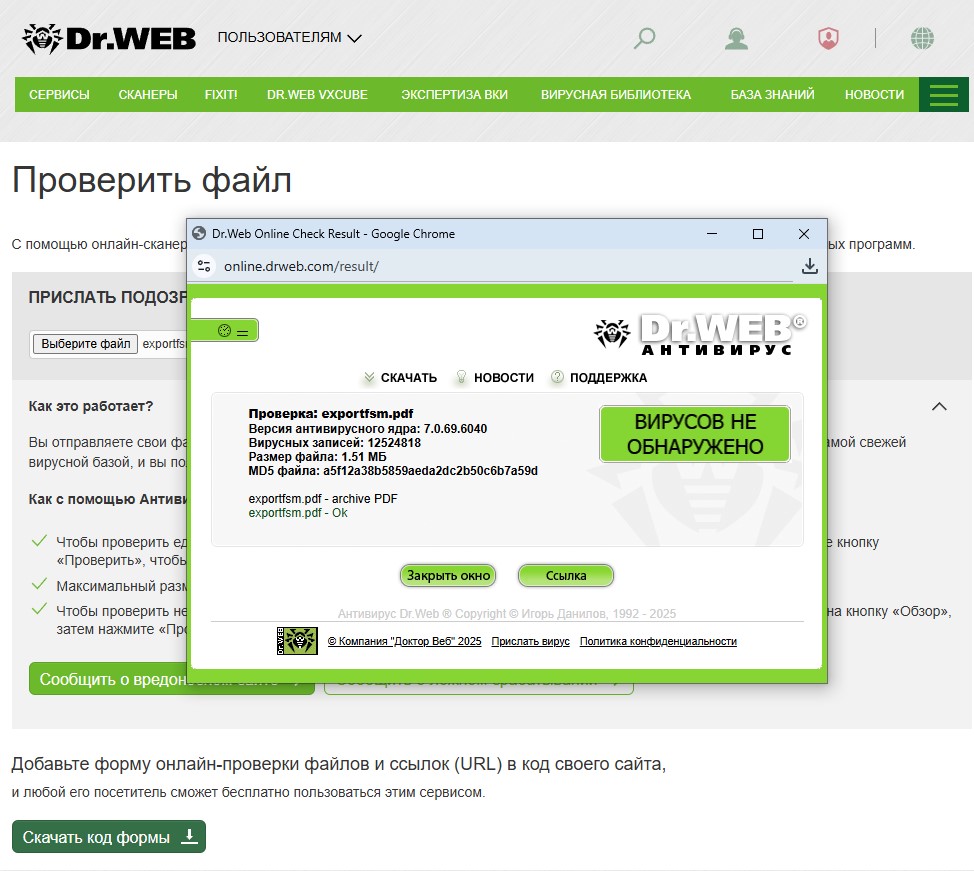This screenshot has width=974, height=871.
Task: Click the Размер файла: 1.51 МБ line
Action: tap(317, 457)
